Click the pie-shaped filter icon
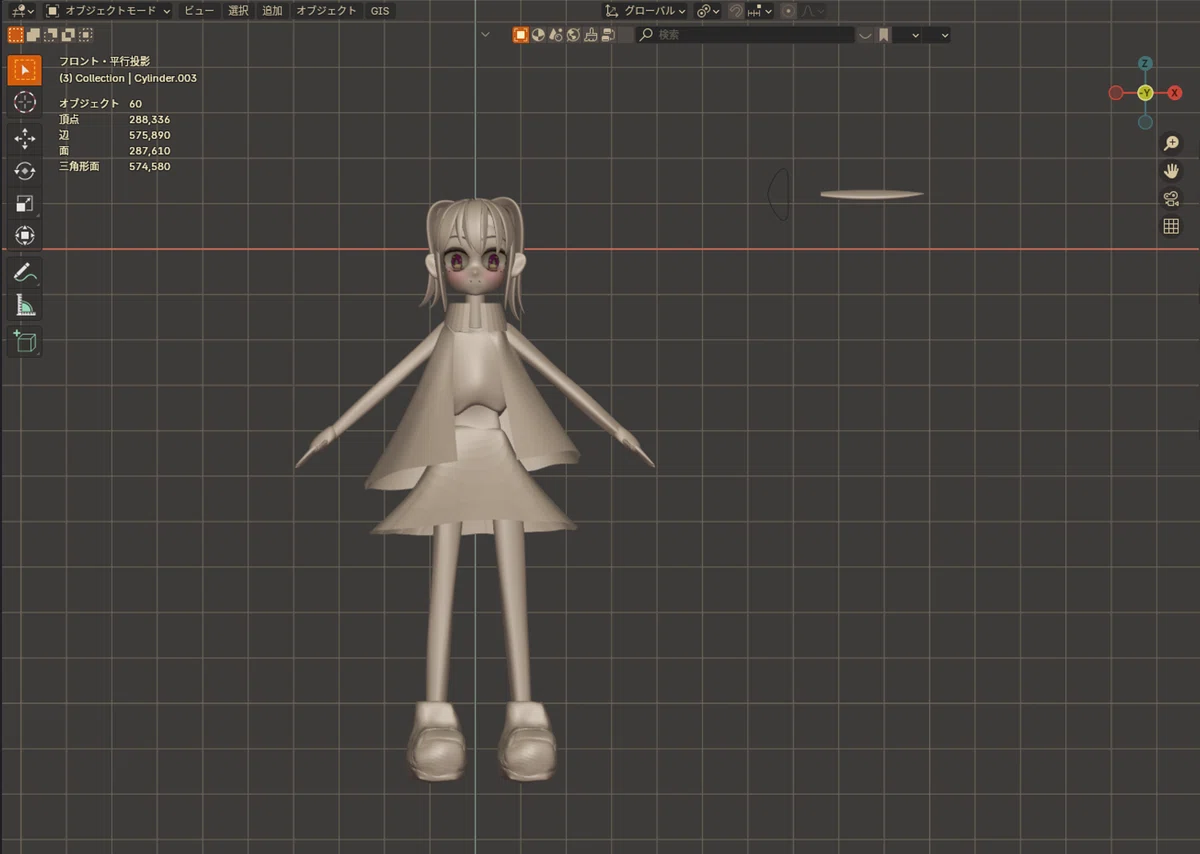The height and width of the screenshot is (854, 1200). pyautogui.click(x=538, y=34)
